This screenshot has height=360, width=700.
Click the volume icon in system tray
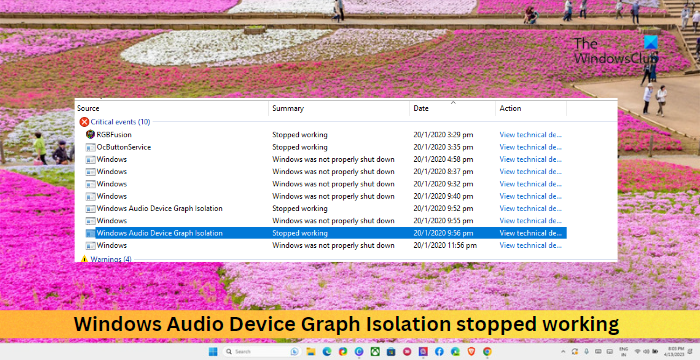646,352
